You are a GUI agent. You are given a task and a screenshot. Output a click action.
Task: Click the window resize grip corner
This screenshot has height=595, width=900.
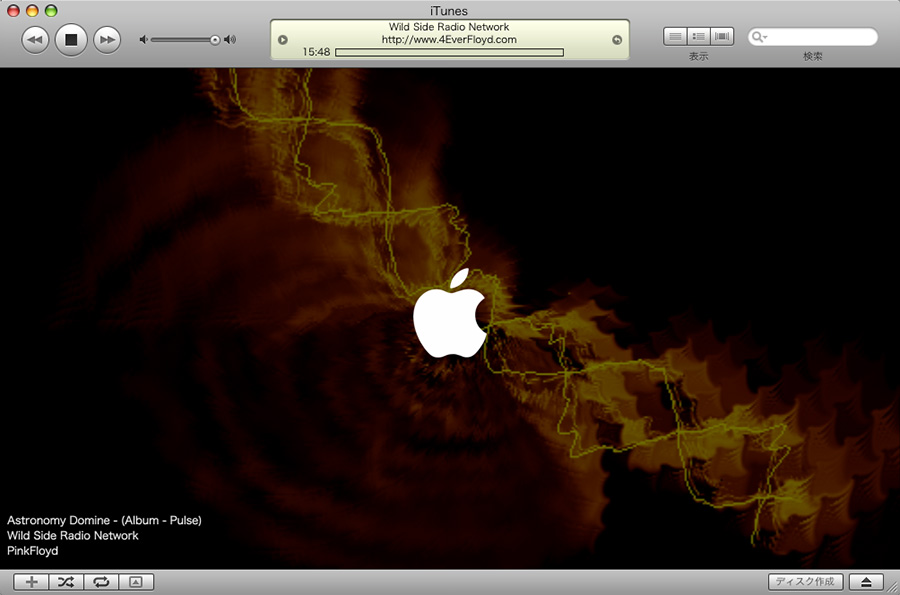pos(893,588)
